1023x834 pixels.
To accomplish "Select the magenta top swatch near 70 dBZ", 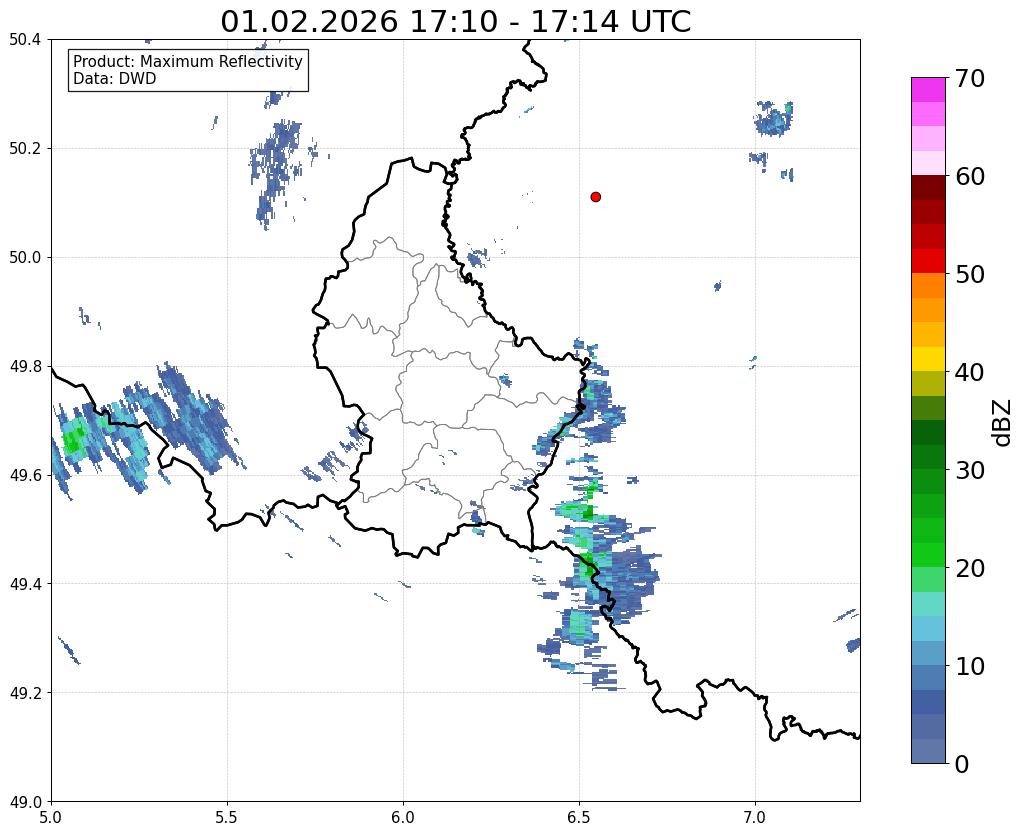I will tap(928, 90).
